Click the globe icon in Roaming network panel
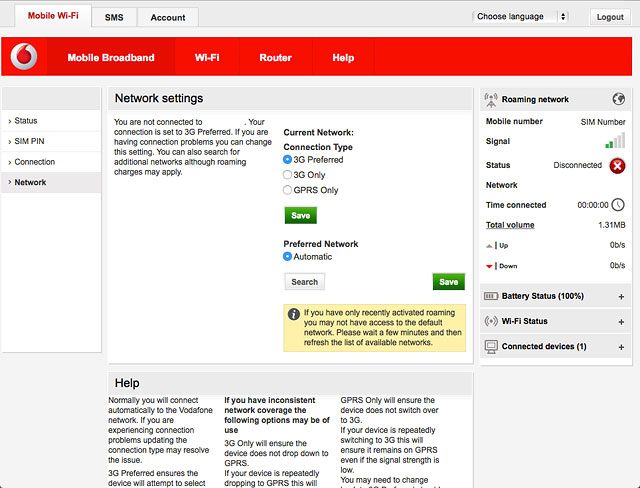 (x=619, y=99)
